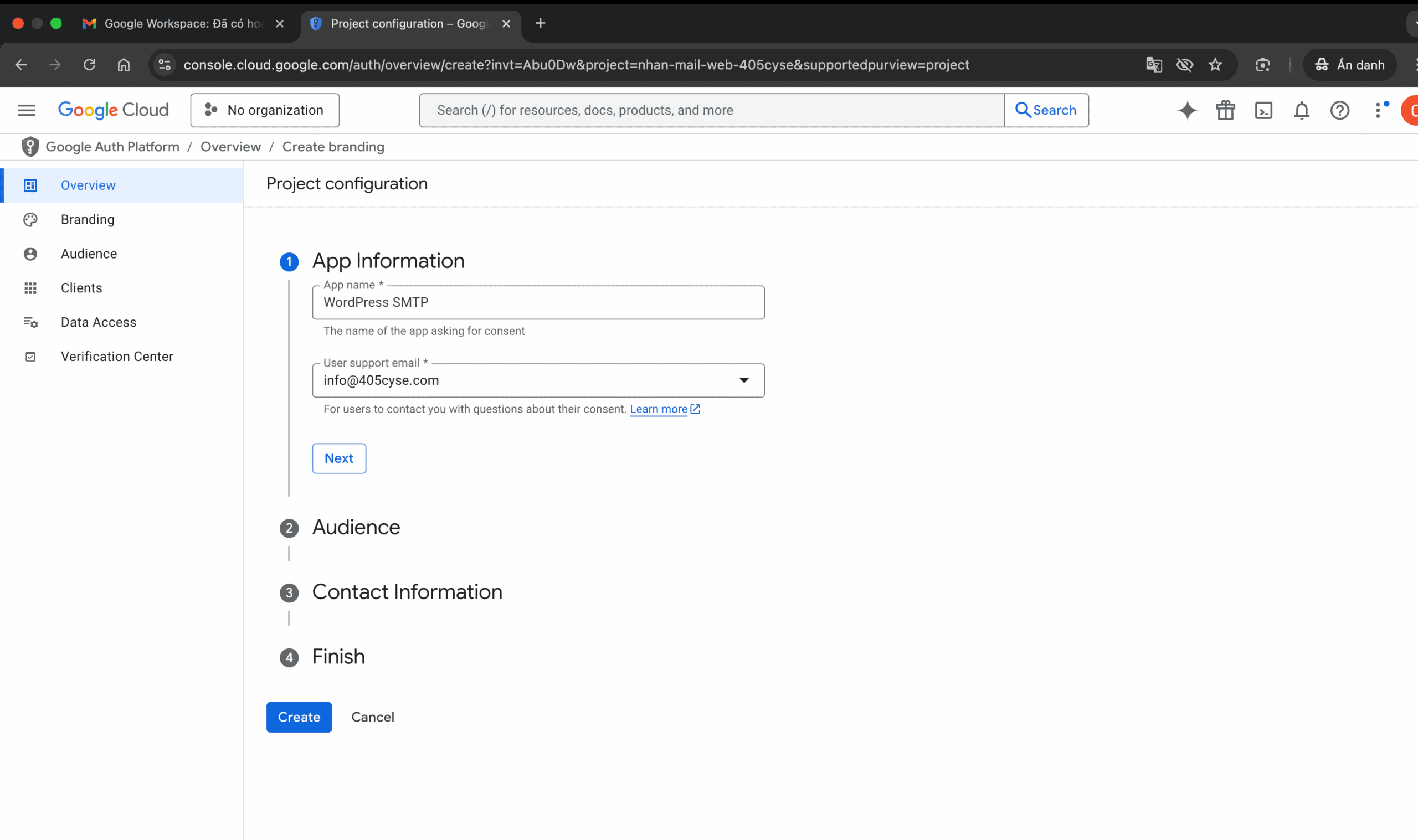Open the free trial gift icon
Viewport: 1418px width, 840px height.
[x=1226, y=110]
